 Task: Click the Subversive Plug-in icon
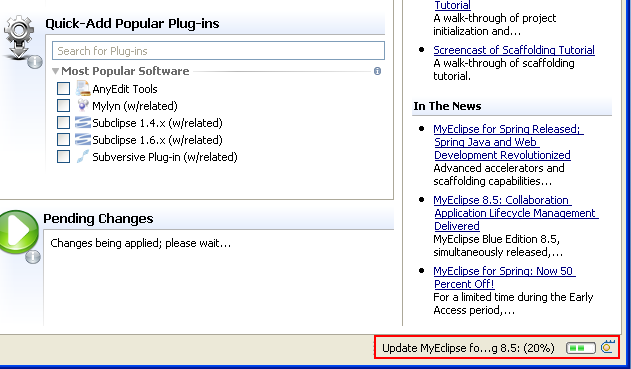(82, 156)
